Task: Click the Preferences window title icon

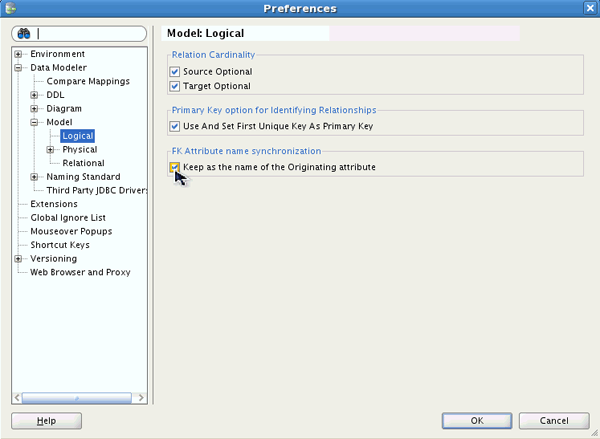Action: click(x=11, y=8)
